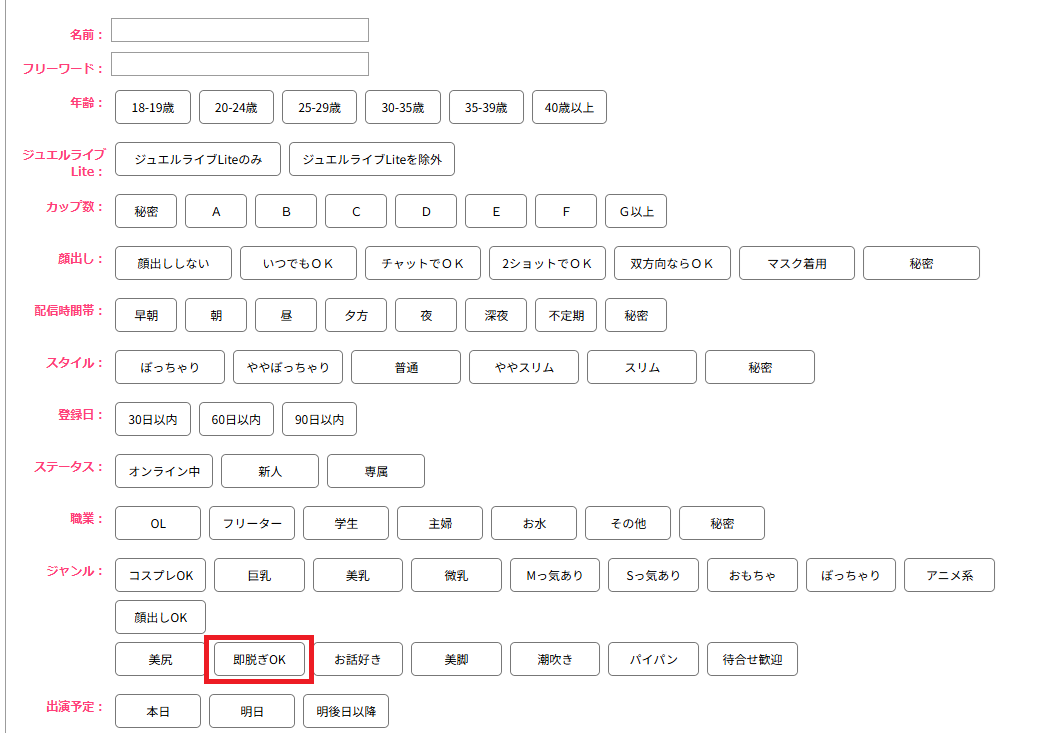Pick 早朝 in the 配信時間帯 row
Viewport: 1043px width, 733px height.
tap(146, 315)
